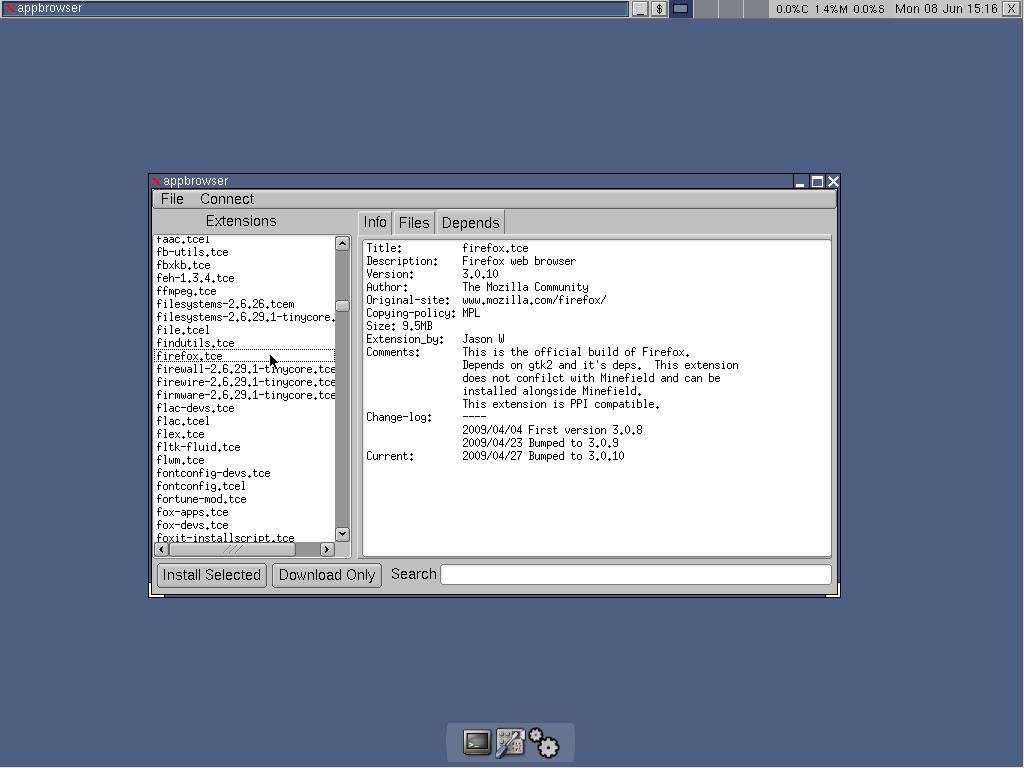Minimize the appbrowser window via its title bar
The width and height of the screenshot is (1024, 768).
(x=800, y=182)
